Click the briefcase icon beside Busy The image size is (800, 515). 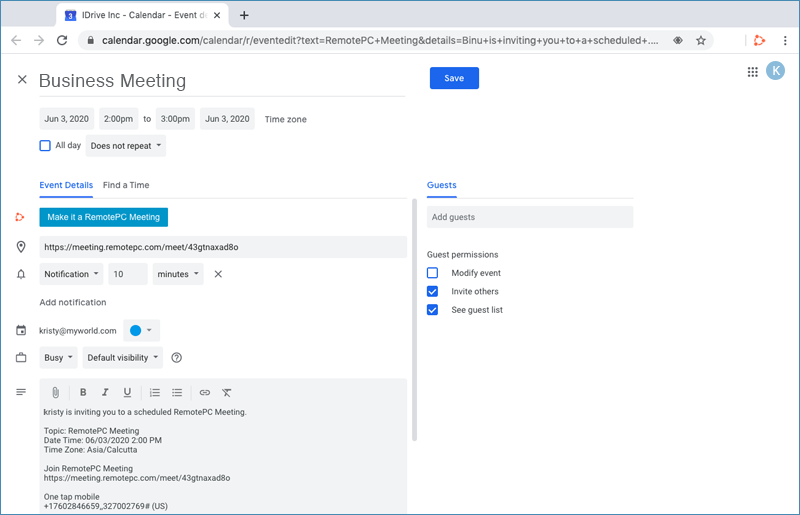coord(21,357)
